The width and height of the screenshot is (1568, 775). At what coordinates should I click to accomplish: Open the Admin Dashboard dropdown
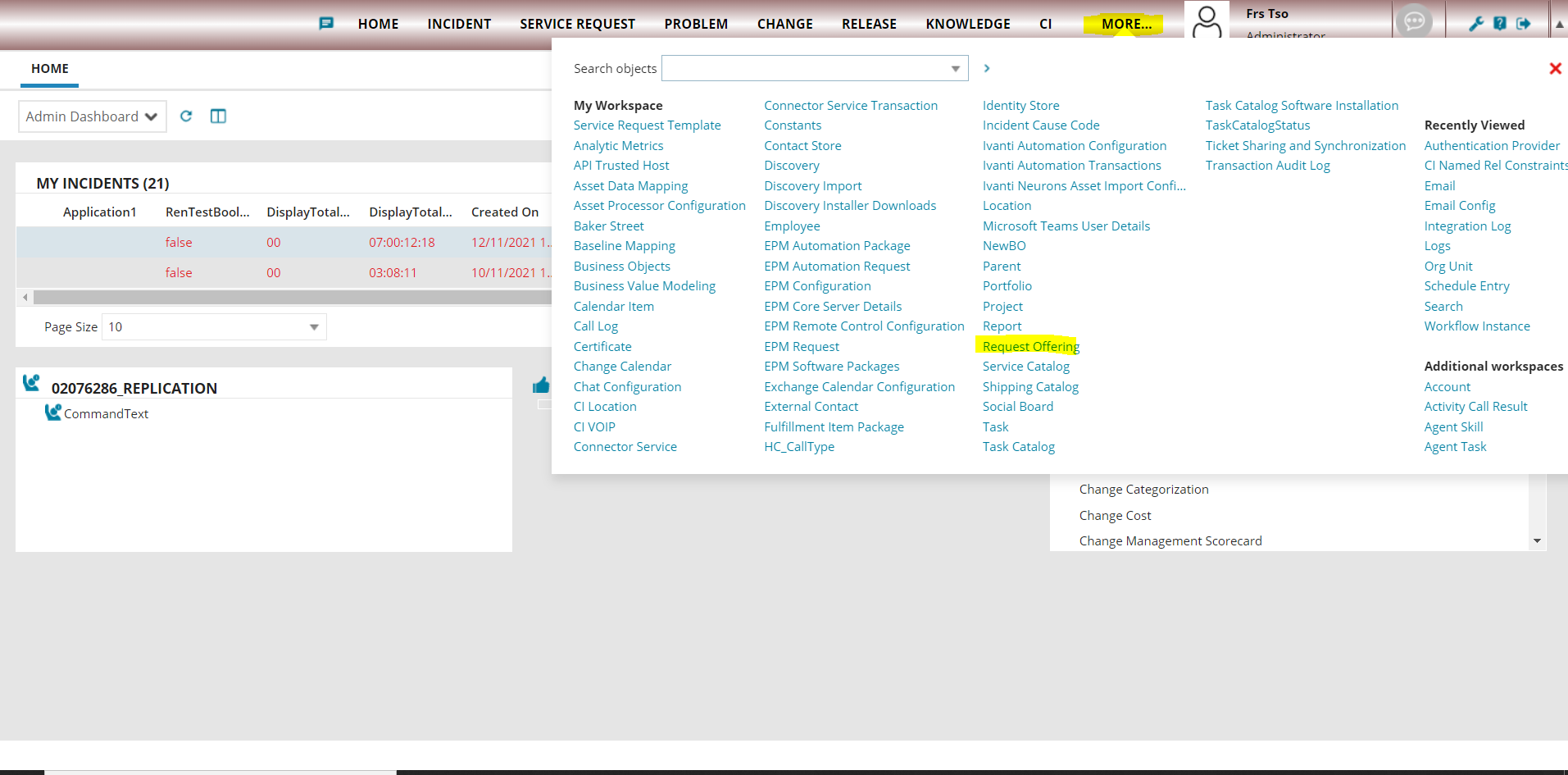(92, 116)
